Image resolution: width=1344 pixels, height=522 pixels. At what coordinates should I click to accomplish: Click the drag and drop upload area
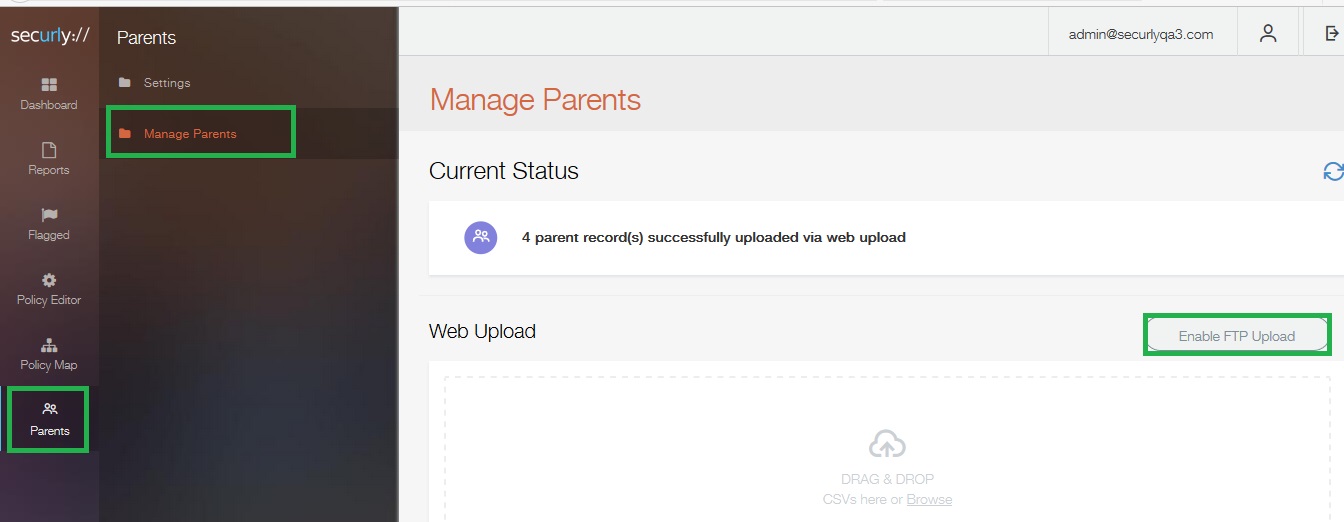click(887, 449)
